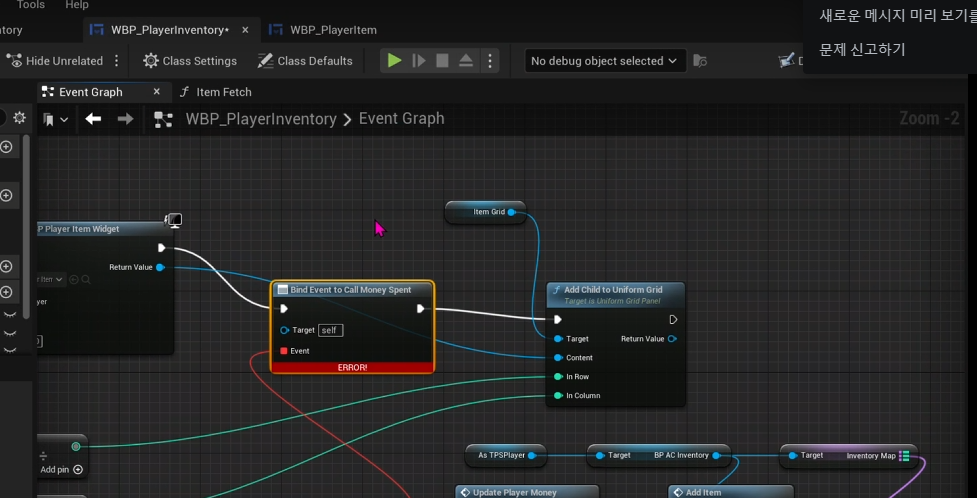Screen dimensions: 977x498
Task: Open the class dropdown on the Player Item Widget node
Action: point(51,279)
